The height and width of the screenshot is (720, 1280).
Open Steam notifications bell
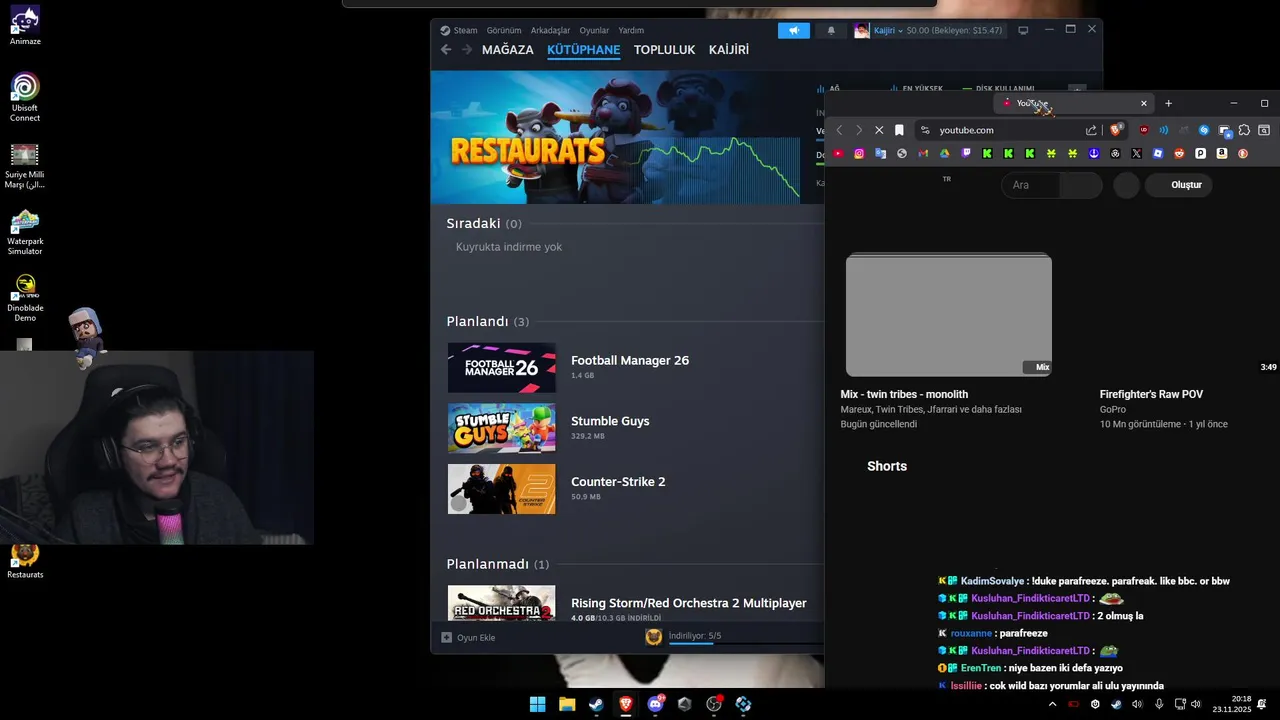tap(831, 30)
